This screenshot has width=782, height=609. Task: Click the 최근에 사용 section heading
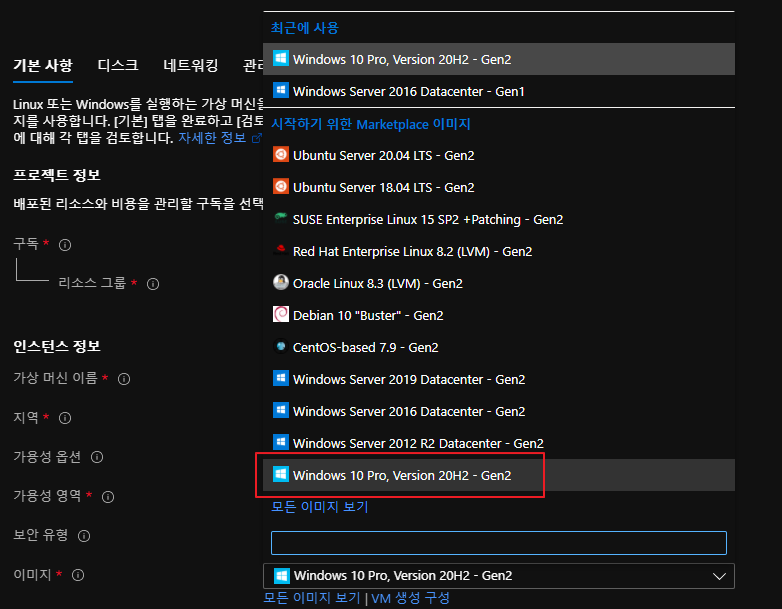[304, 28]
